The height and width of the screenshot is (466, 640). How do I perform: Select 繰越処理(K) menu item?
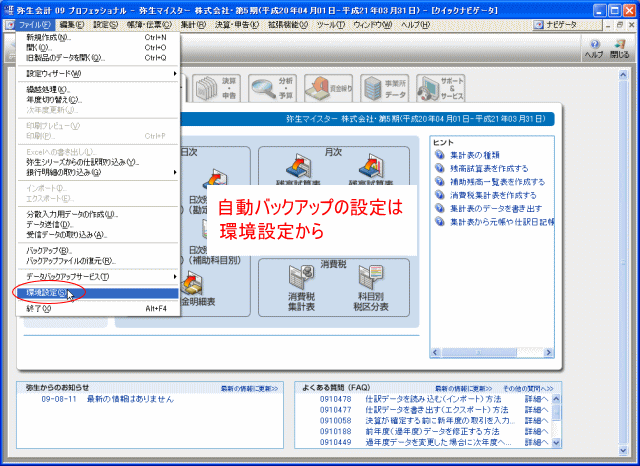point(98,89)
